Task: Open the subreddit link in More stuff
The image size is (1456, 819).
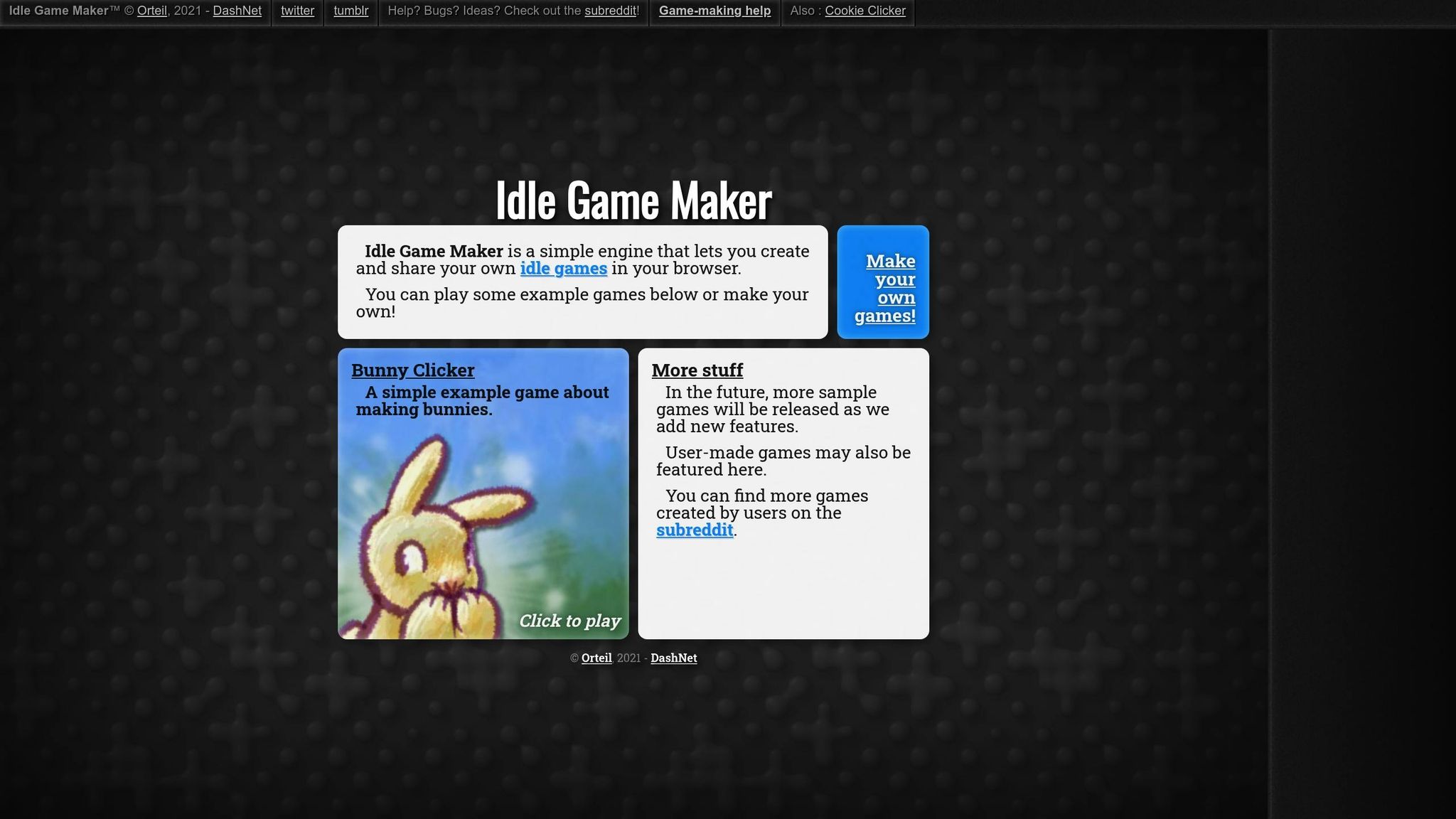Action: 695,530
